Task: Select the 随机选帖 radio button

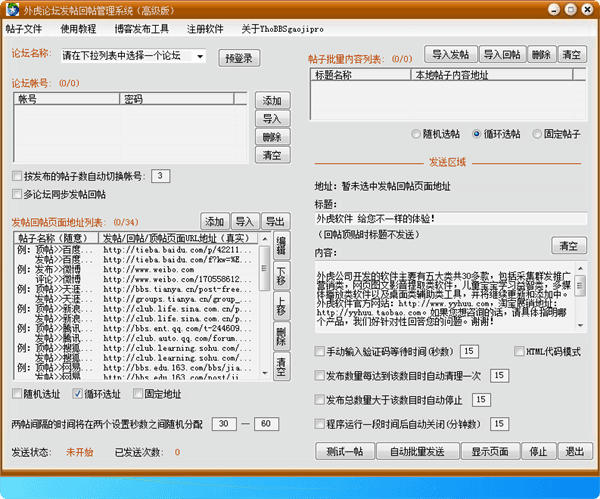Action: 418,134
